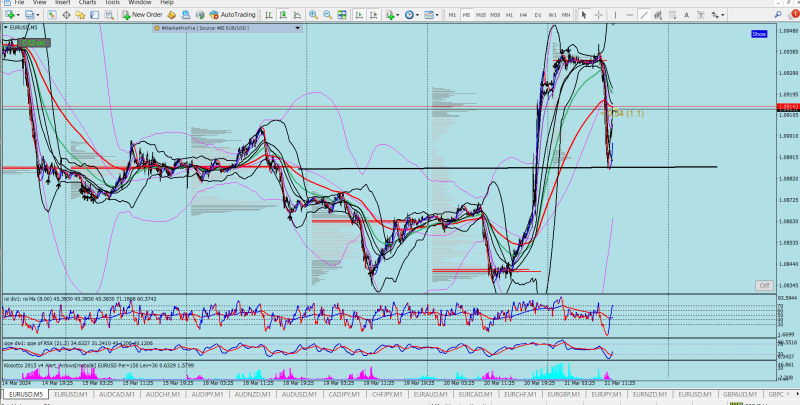Image resolution: width=800 pixels, height=405 pixels.
Task: Select the M5 timeframe button
Action: click(466, 15)
